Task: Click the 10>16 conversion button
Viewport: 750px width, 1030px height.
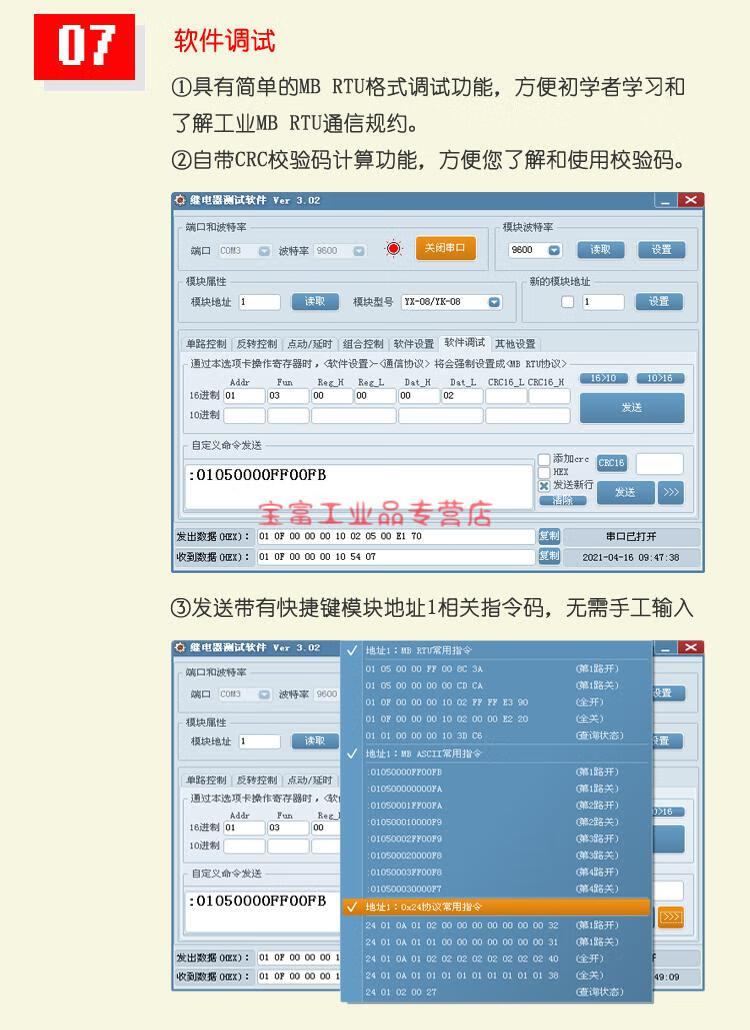Action: [660, 378]
